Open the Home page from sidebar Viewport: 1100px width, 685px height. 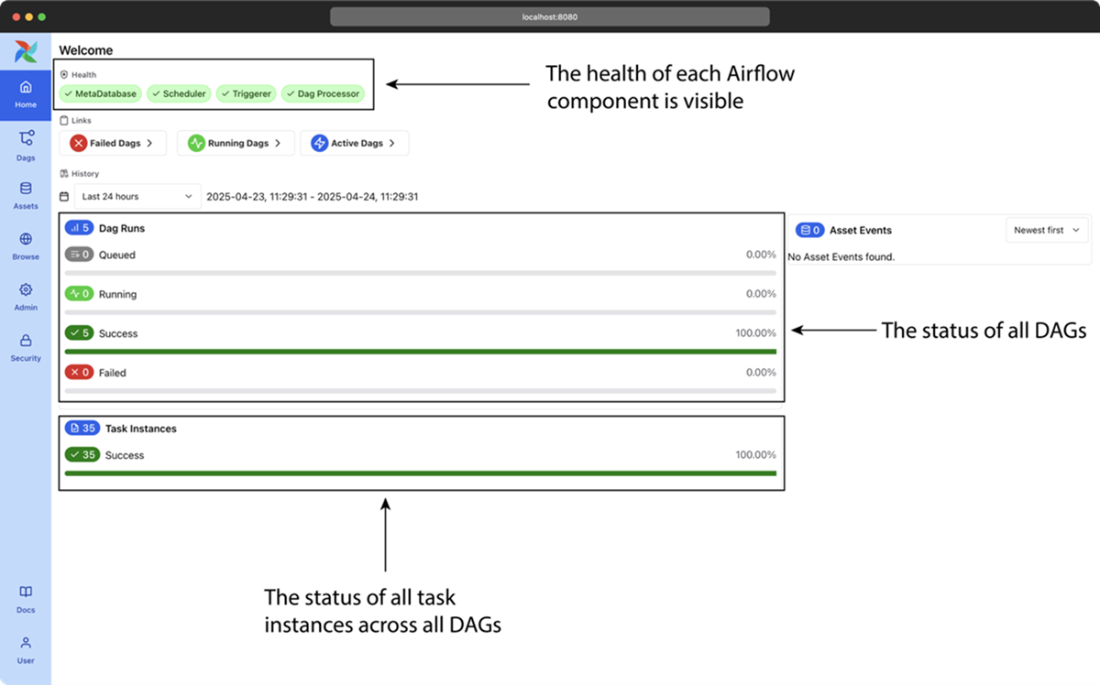coord(26,93)
